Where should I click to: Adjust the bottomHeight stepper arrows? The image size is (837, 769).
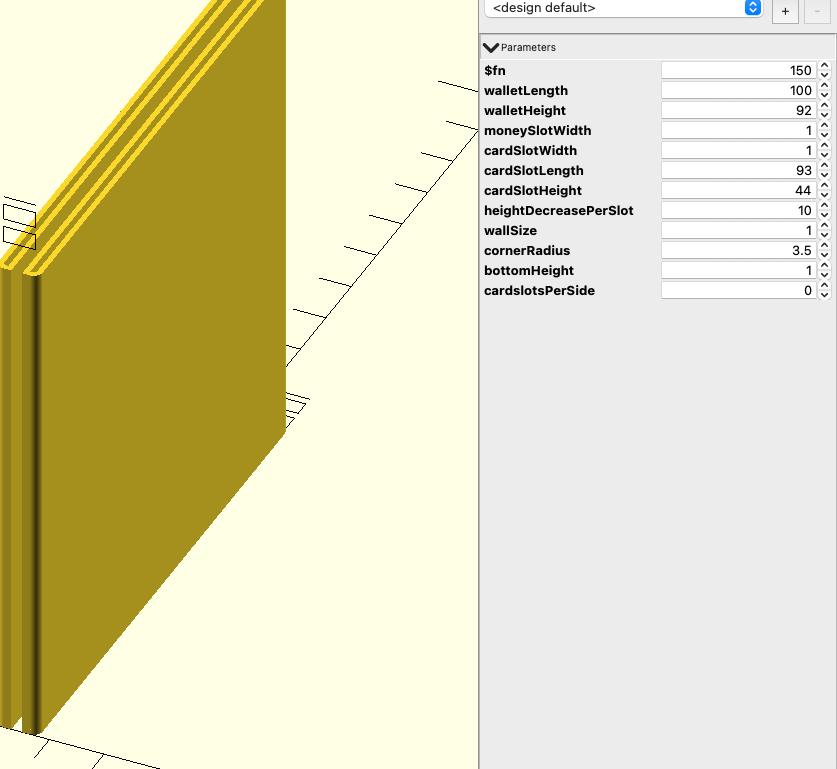[825, 271]
